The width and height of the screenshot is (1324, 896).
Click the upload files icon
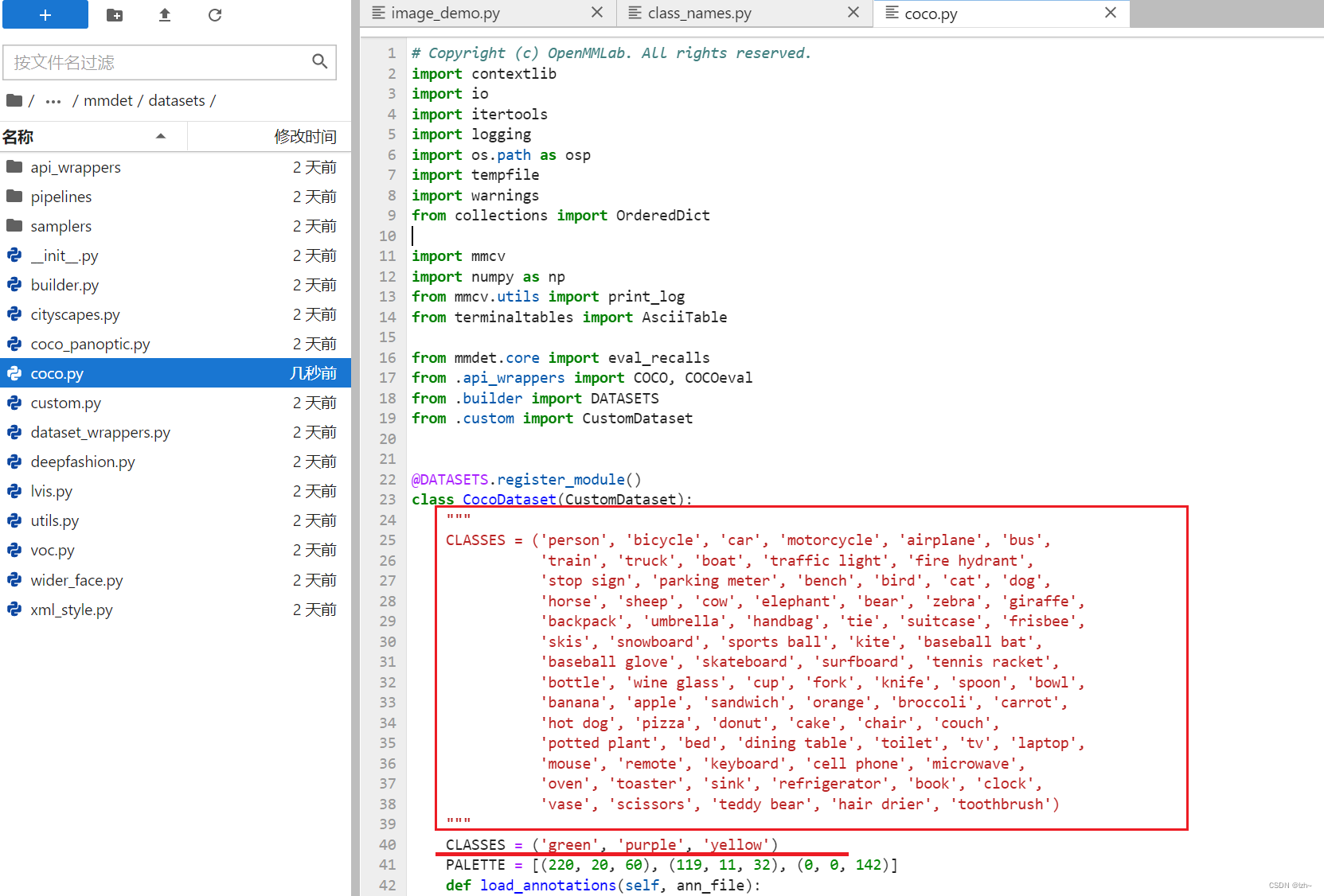click(165, 15)
